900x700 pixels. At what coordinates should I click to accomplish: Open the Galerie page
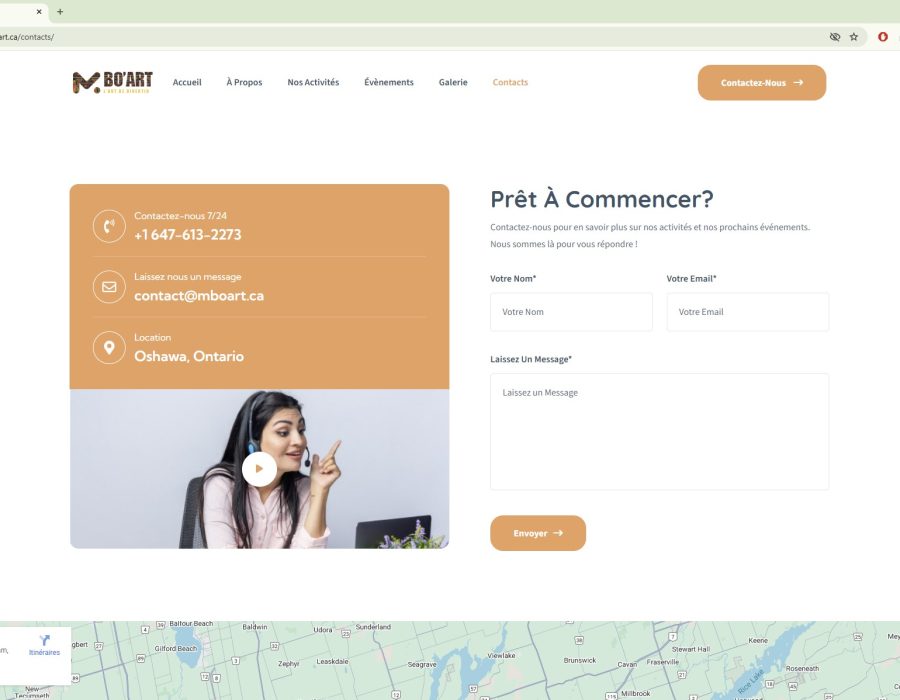coord(453,83)
